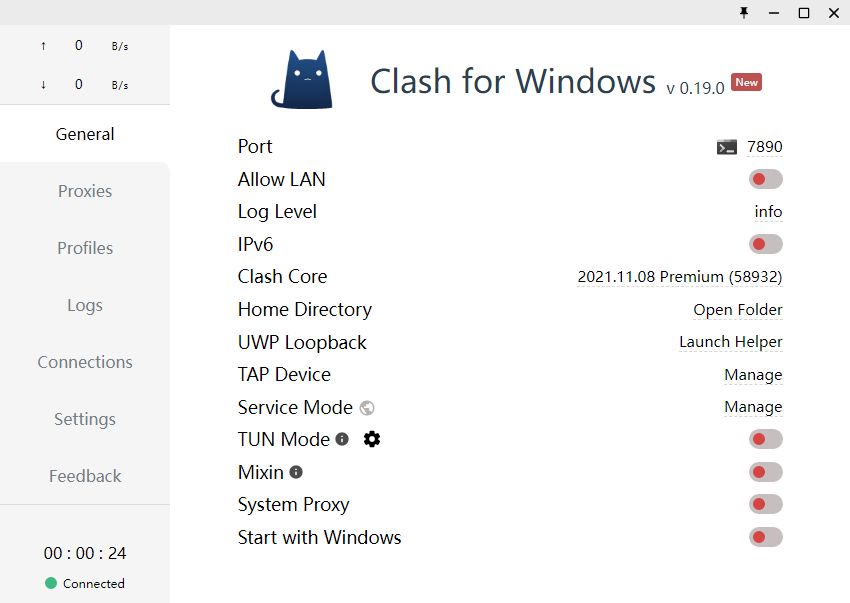Launch the UWP Loopback helper
This screenshot has height=603, width=850.
[x=730, y=342]
